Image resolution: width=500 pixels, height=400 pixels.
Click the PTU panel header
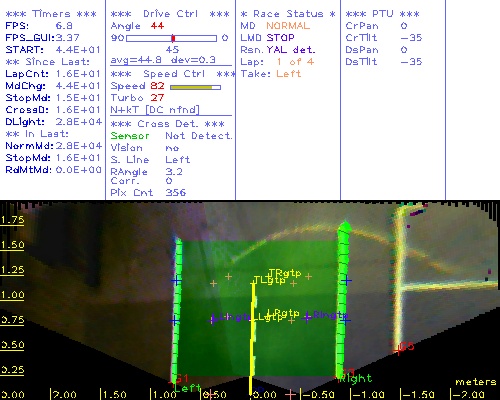click(382, 14)
